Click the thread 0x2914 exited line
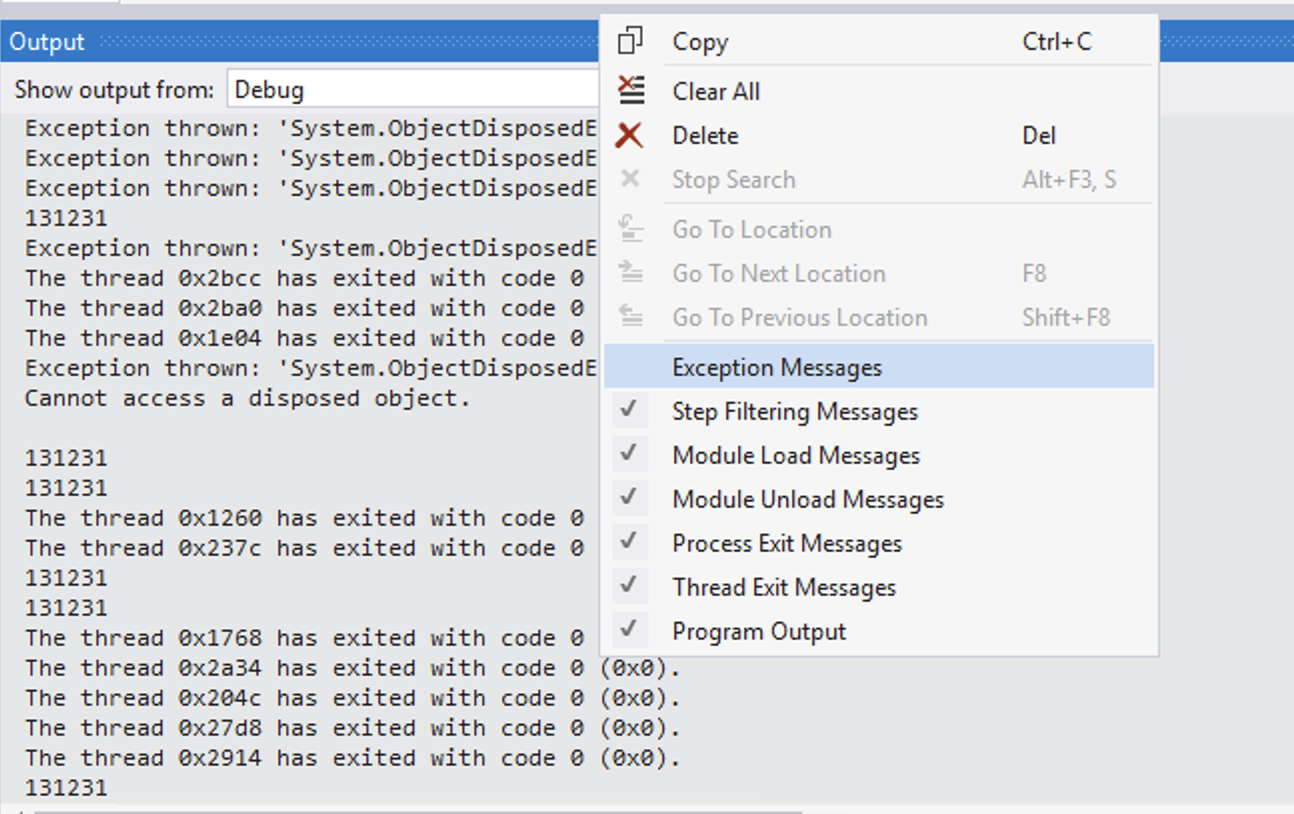Viewport: 1294px width, 814px height. pos(352,758)
